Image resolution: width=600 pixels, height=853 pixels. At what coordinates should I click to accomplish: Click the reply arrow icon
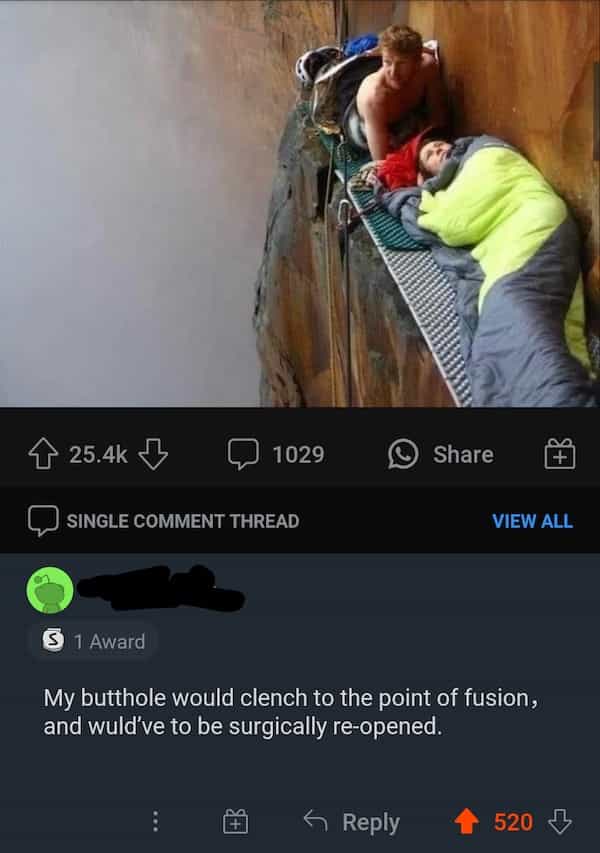[x=316, y=820]
